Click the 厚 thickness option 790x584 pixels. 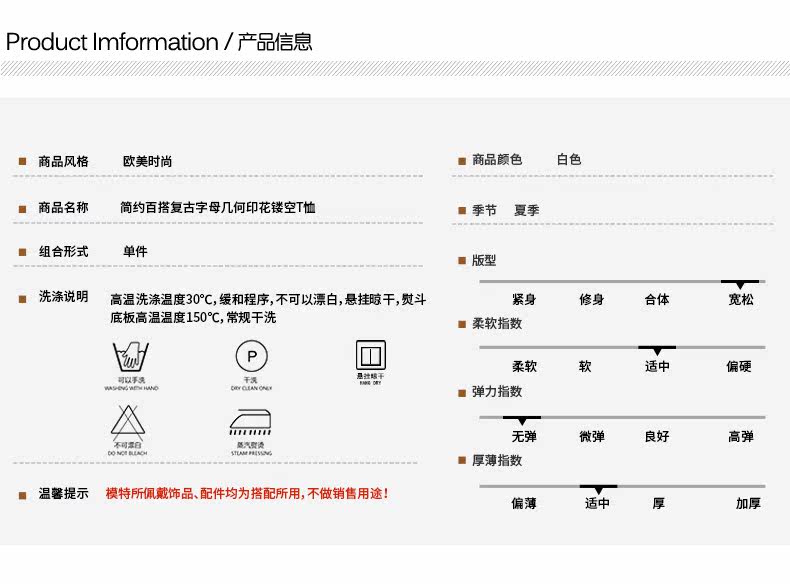point(659,503)
